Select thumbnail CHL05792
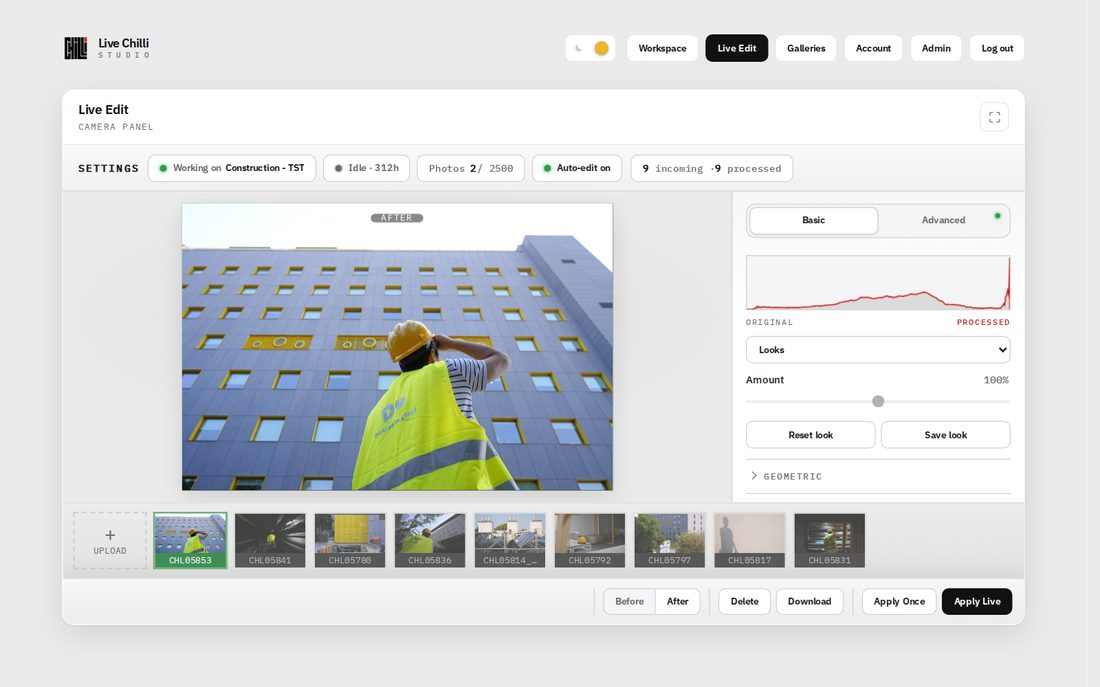The height and width of the screenshot is (687, 1100). pyautogui.click(x=590, y=540)
